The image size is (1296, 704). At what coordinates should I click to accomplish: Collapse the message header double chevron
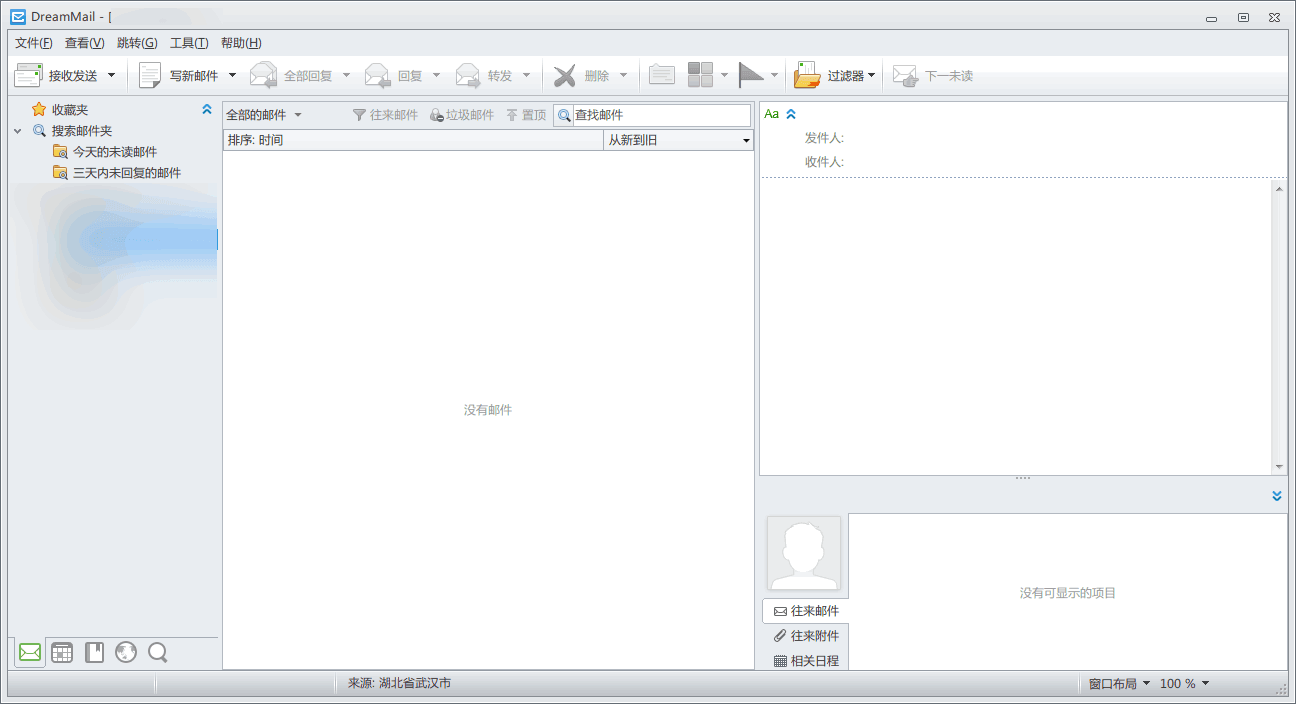point(791,114)
